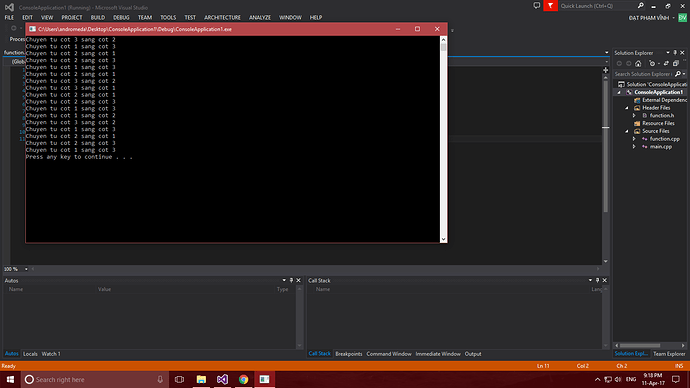
Task: Open File Explorer from the taskbar
Action: tap(201, 379)
